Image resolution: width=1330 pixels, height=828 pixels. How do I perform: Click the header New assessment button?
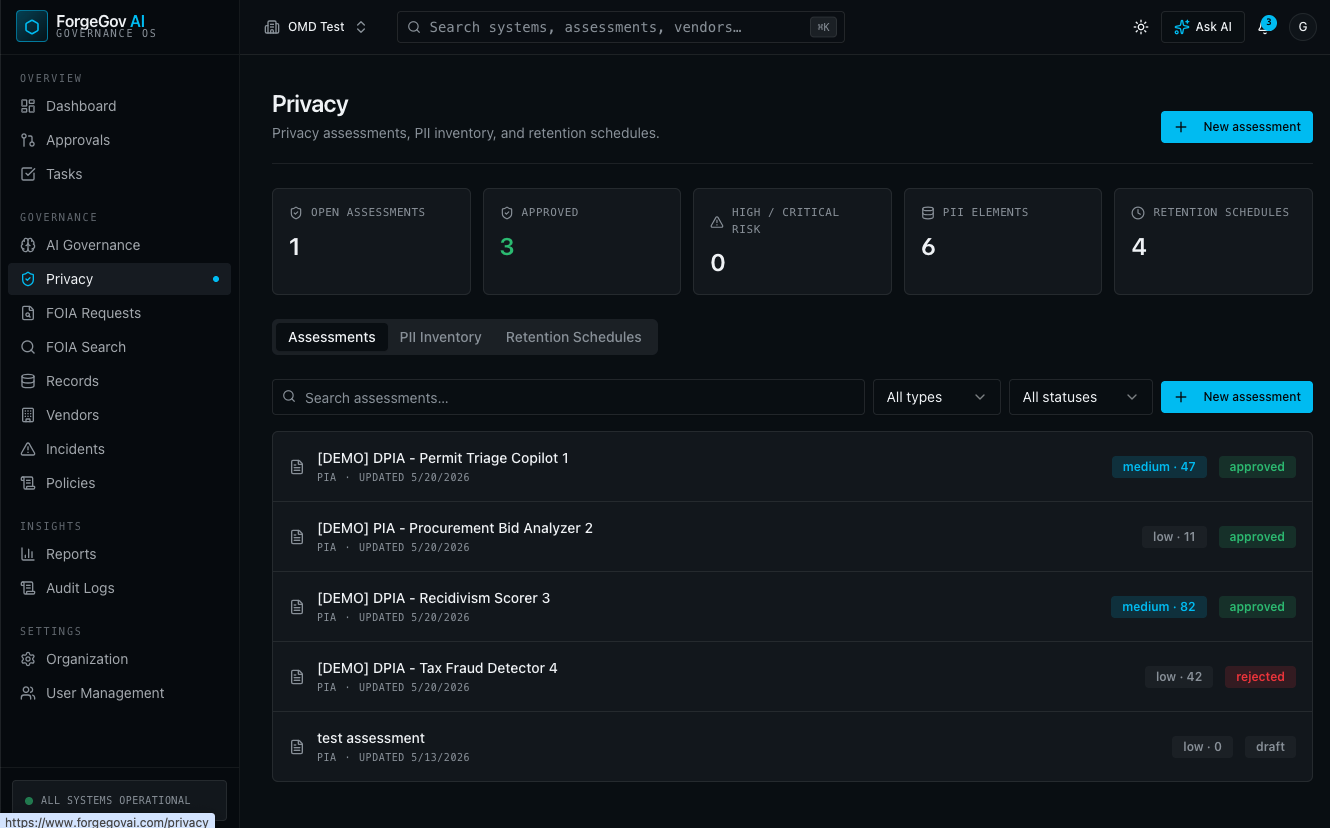tap(1237, 127)
